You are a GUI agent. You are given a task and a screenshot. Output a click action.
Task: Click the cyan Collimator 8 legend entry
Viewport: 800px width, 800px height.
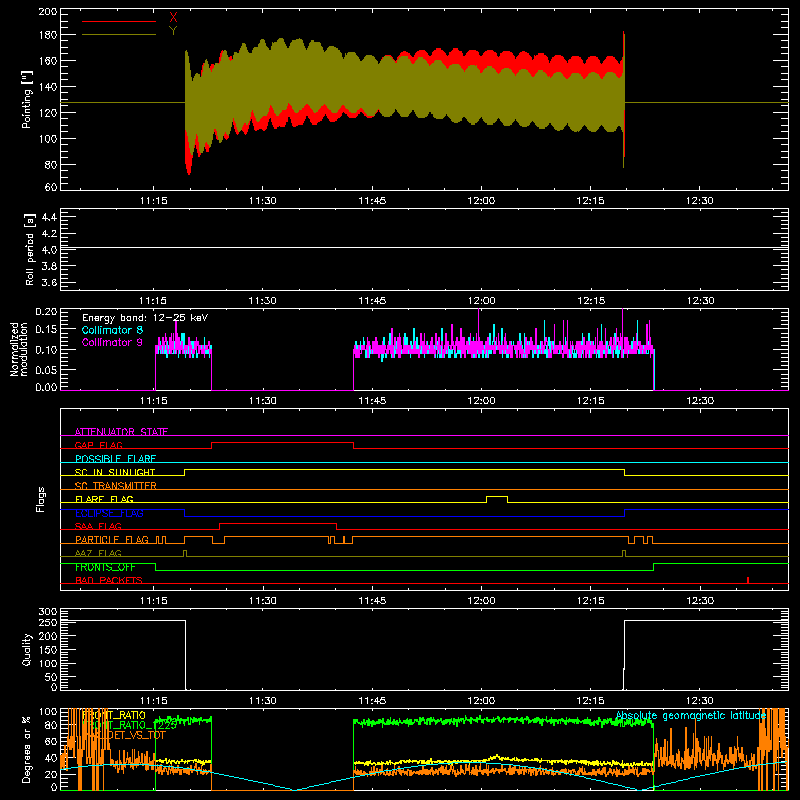(112, 330)
